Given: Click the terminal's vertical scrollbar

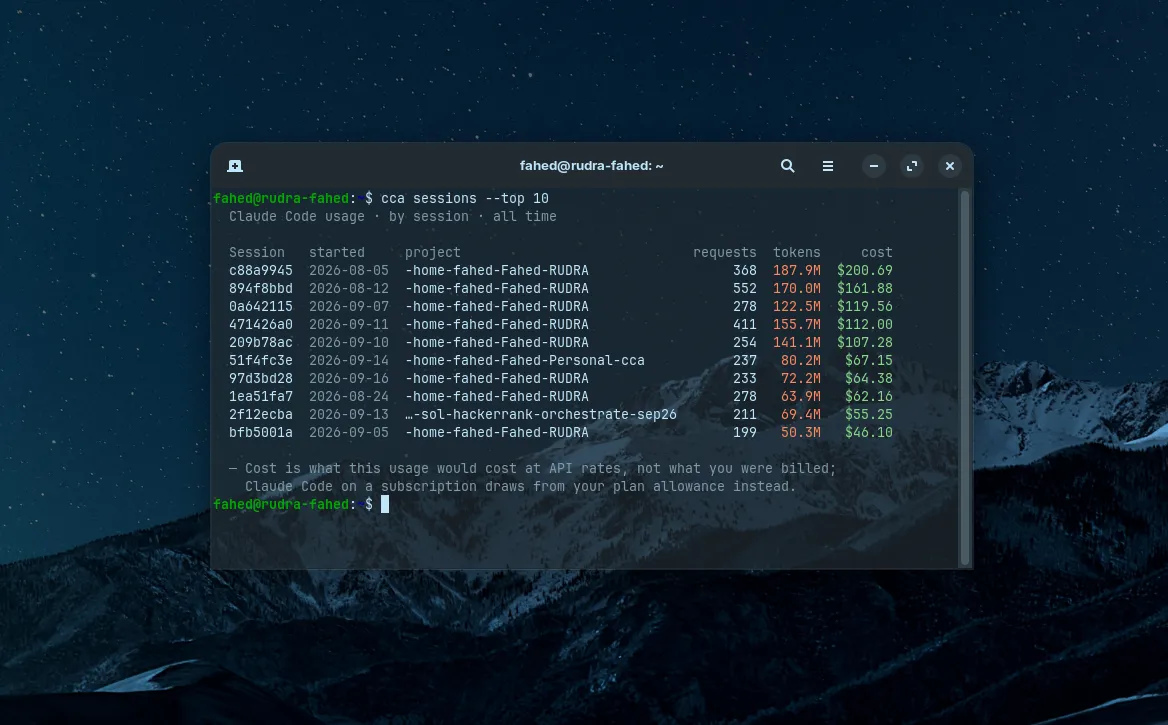Looking at the screenshot, I should tap(965, 377).
